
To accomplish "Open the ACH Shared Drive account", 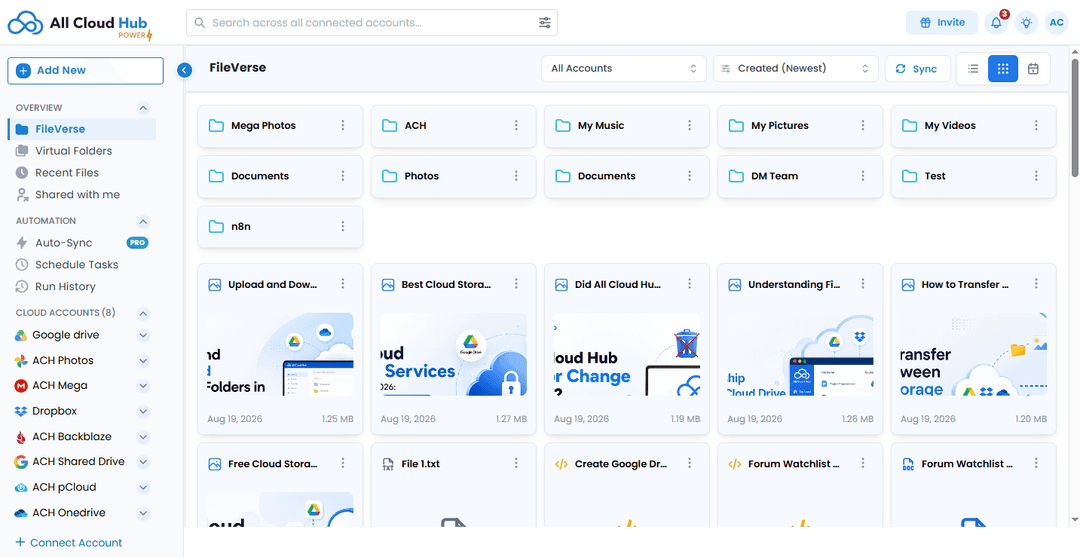I will point(79,462).
